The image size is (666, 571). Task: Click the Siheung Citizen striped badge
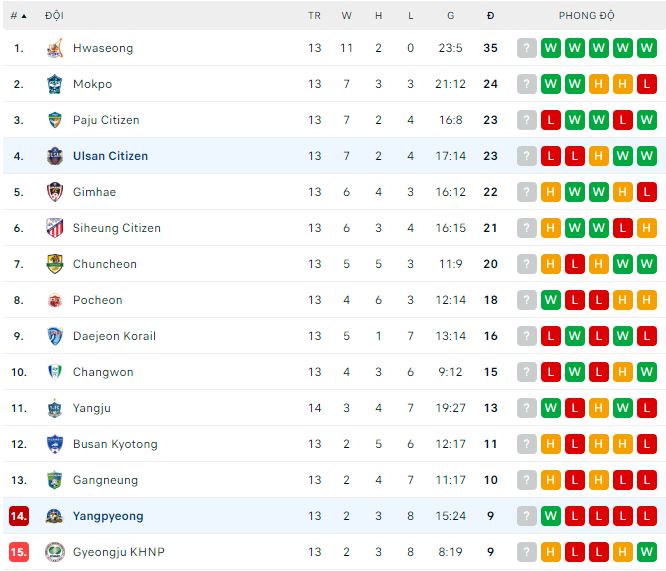[55, 228]
